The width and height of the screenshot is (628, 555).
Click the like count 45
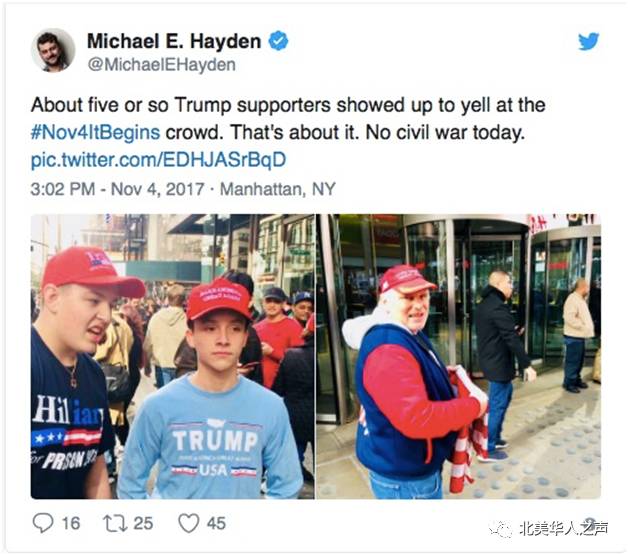(x=216, y=523)
